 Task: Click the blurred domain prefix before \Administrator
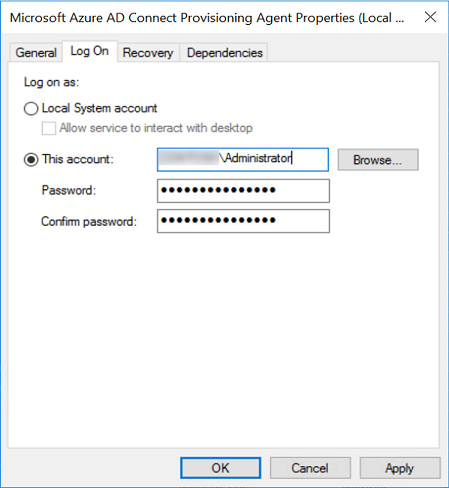tap(189, 158)
